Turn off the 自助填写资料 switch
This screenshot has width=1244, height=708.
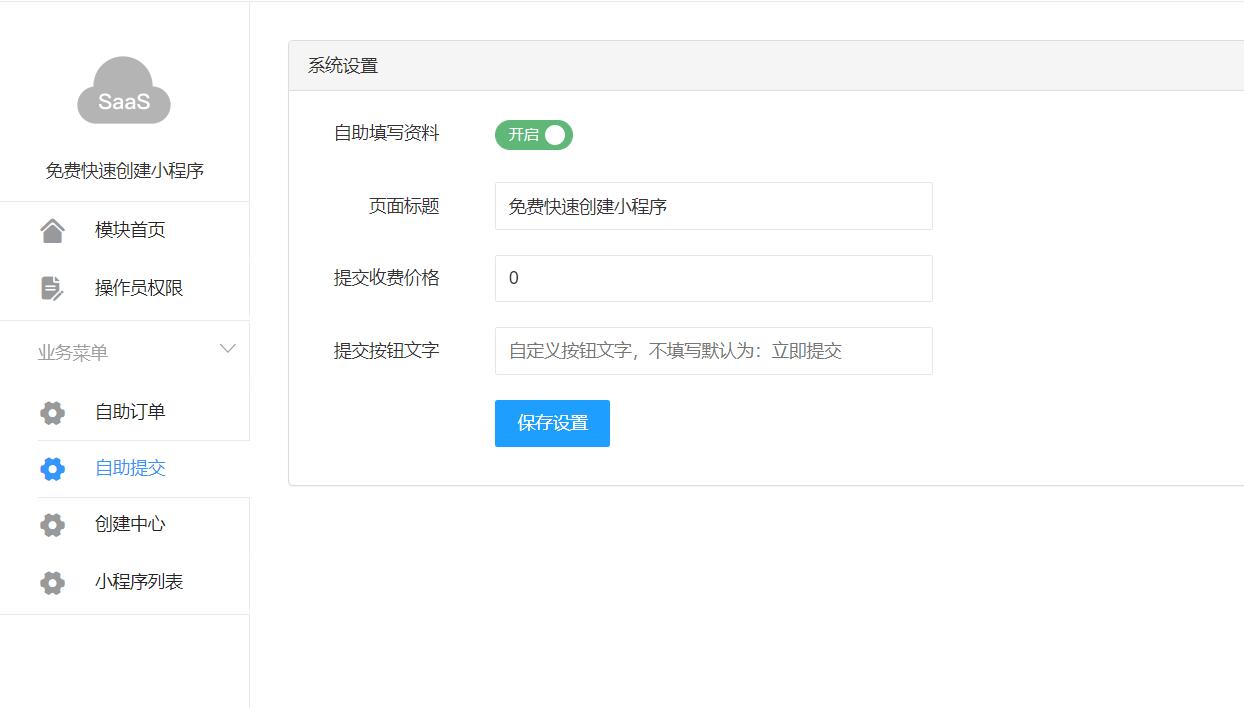[x=533, y=135]
